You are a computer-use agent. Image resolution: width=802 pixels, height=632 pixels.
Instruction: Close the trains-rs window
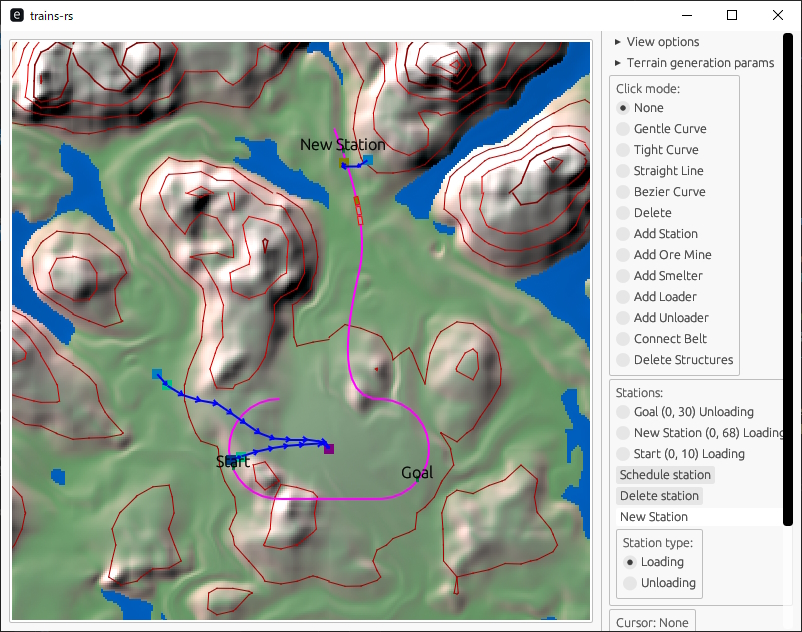pyautogui.click(x=777, y=15)
